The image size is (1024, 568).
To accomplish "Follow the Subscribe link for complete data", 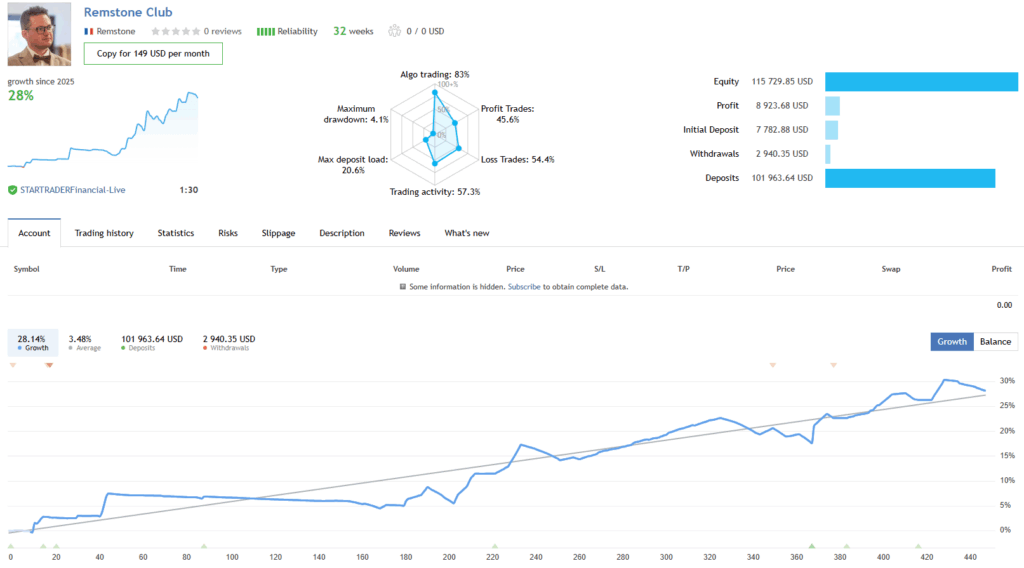I will [x=526, y=287].
